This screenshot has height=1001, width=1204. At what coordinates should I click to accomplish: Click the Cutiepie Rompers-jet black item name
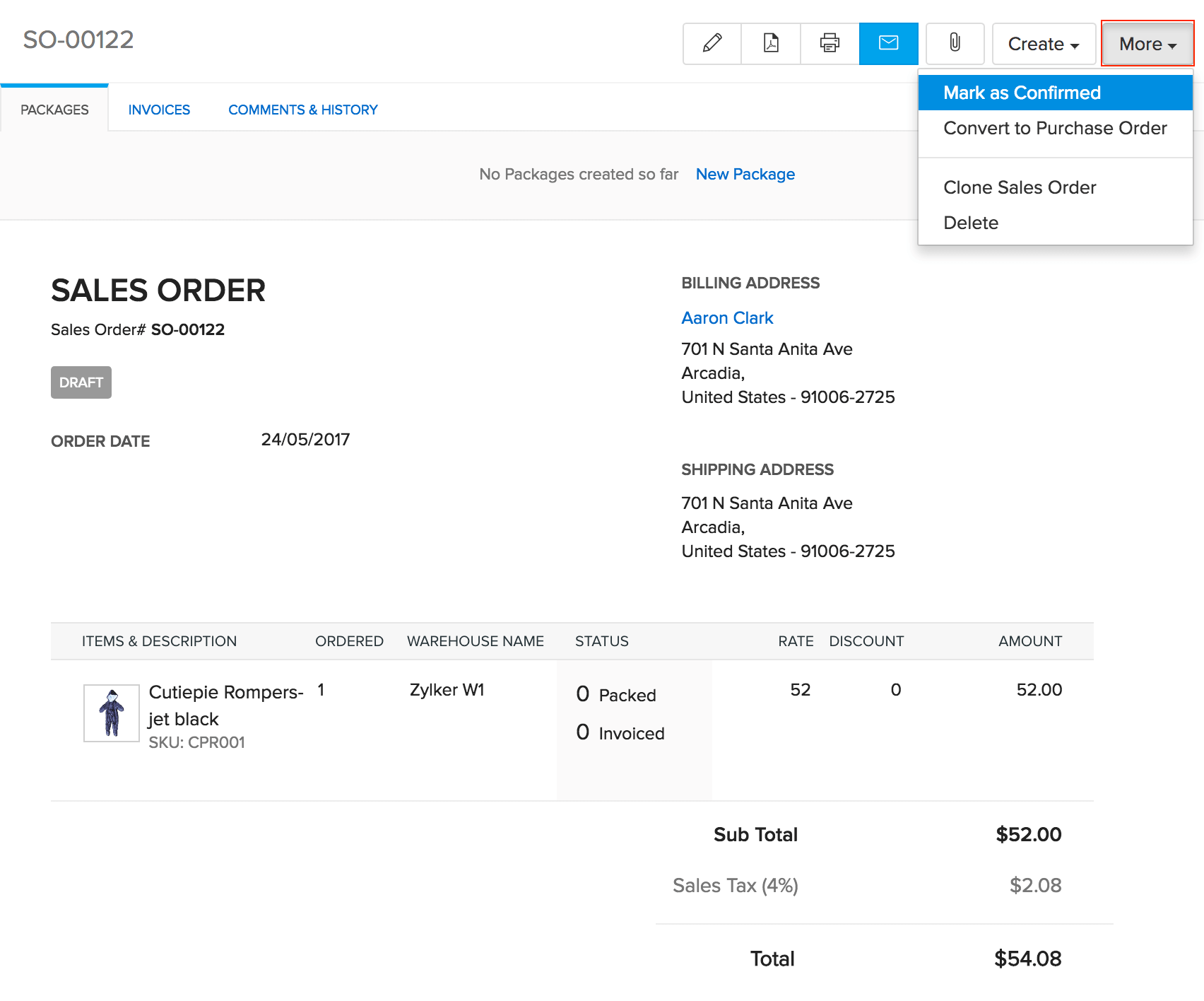click(x=225, y=705)
